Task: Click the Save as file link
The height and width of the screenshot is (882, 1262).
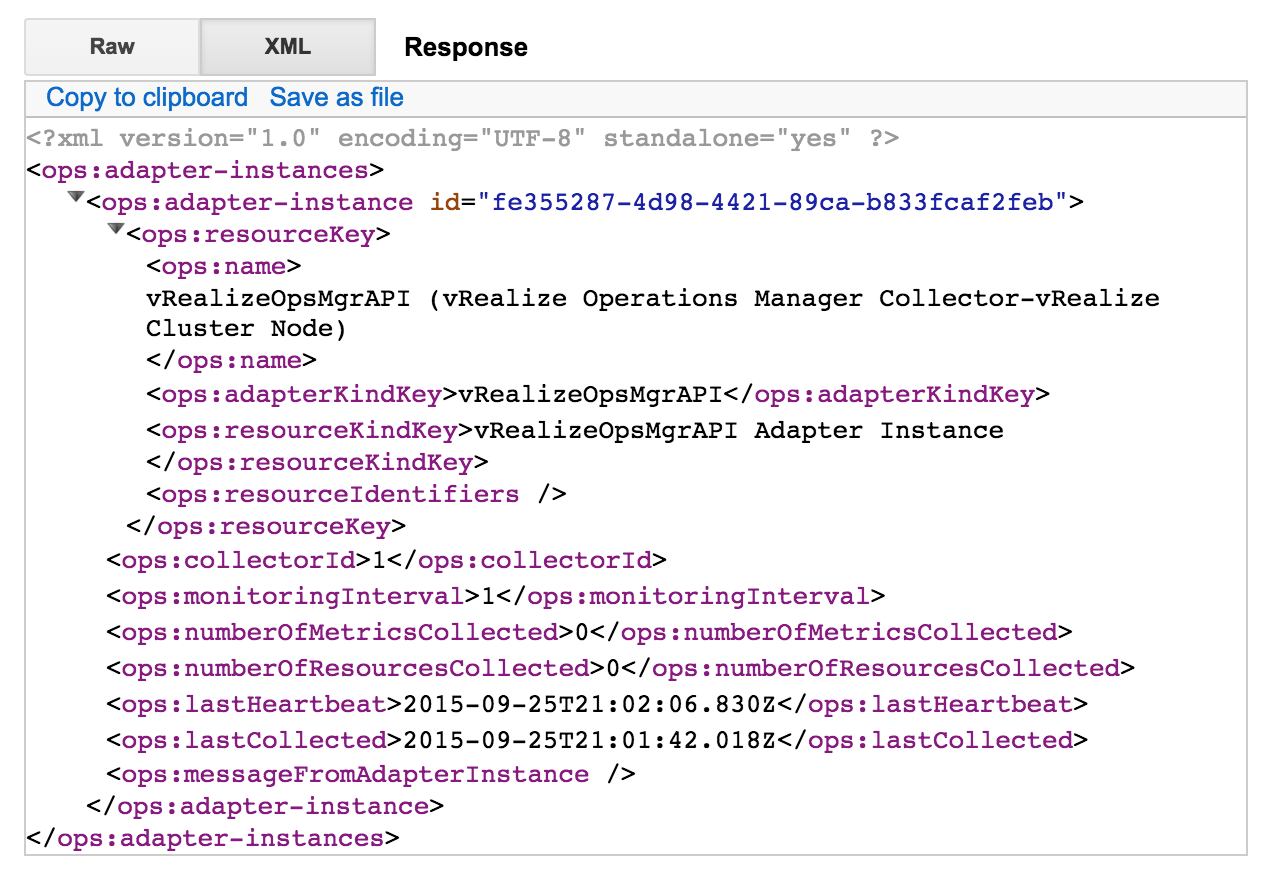Action: 337,98
